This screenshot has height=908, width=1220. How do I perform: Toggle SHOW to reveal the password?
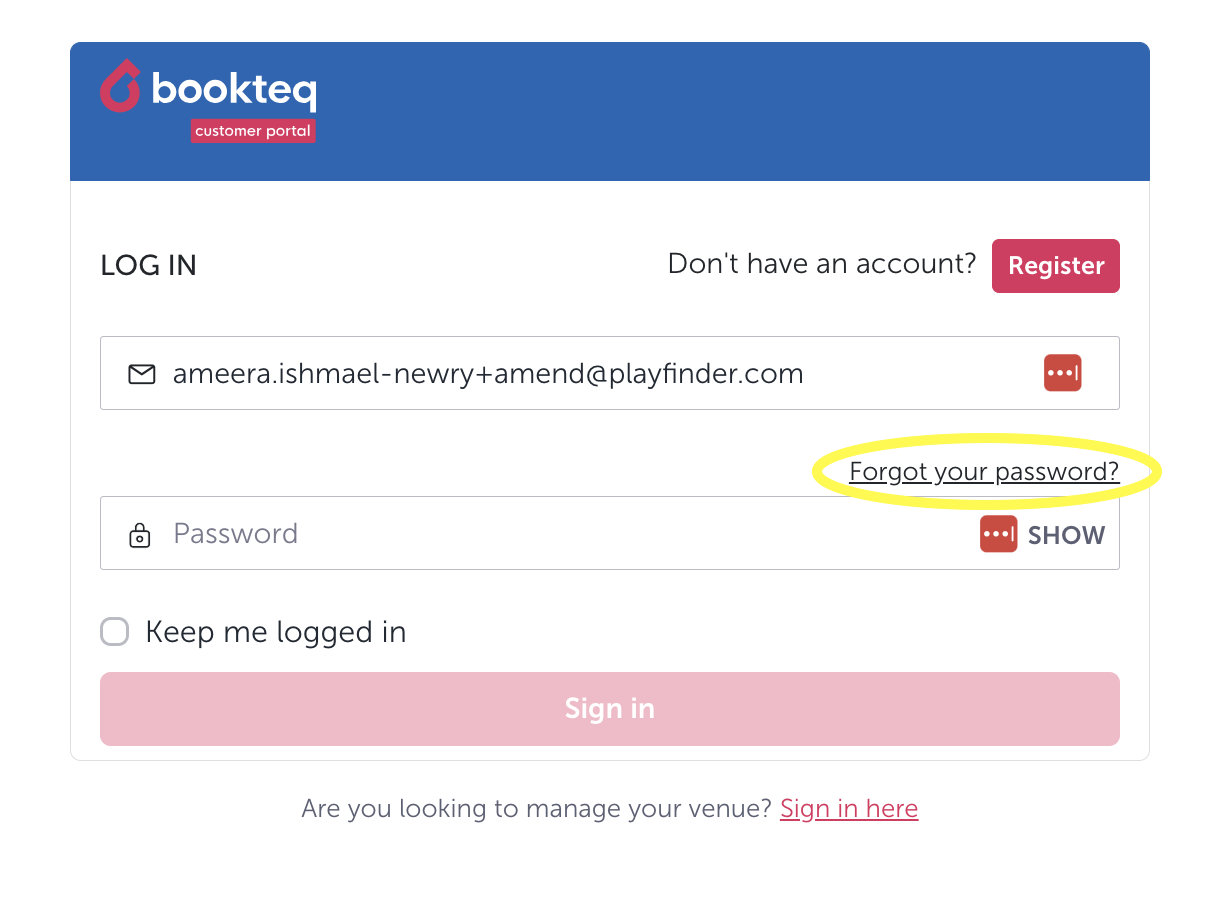[1066, 535]
